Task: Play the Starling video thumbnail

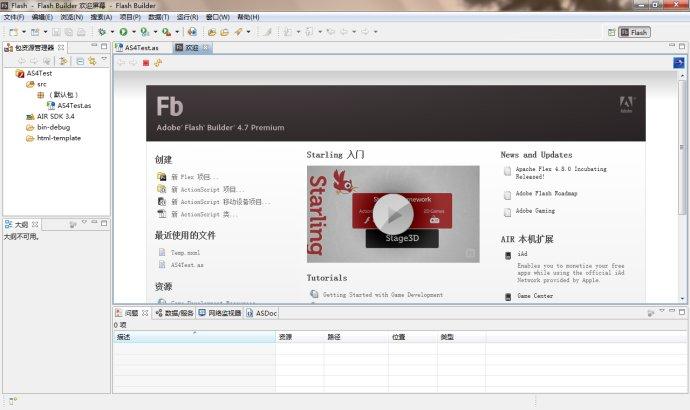Action: [393, 214]
